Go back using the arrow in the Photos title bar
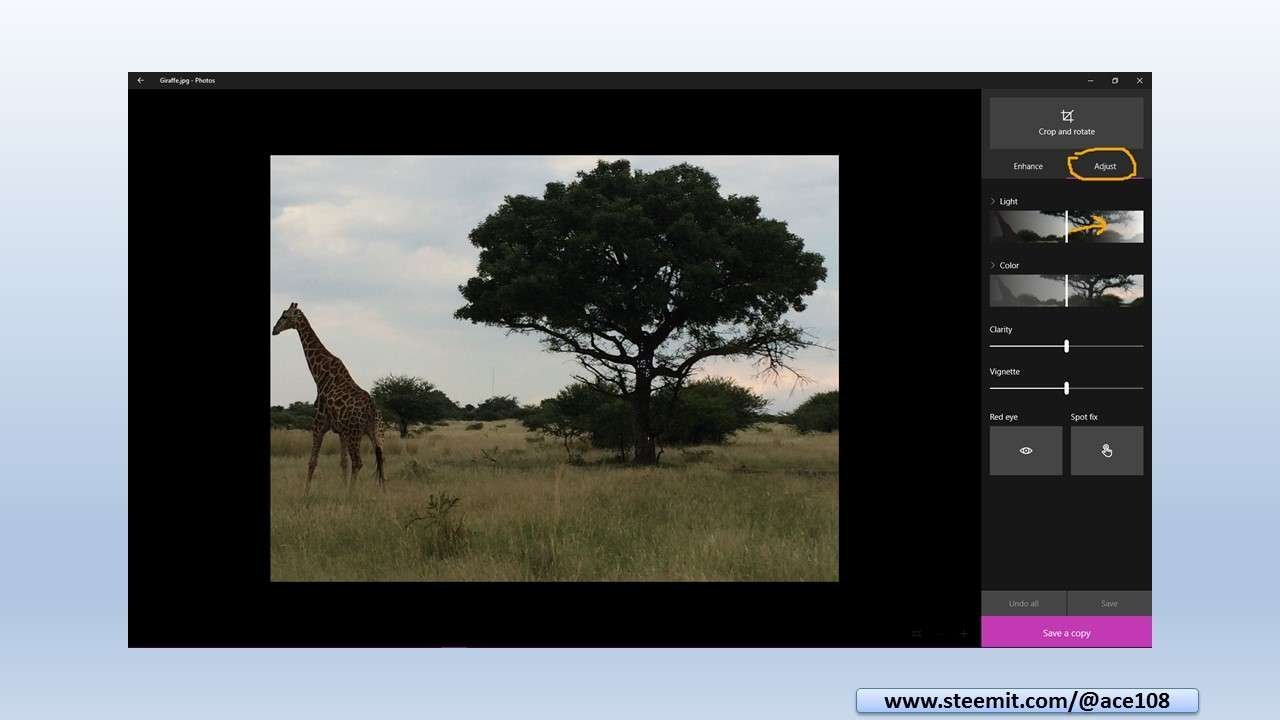 (x=140, y=80)
